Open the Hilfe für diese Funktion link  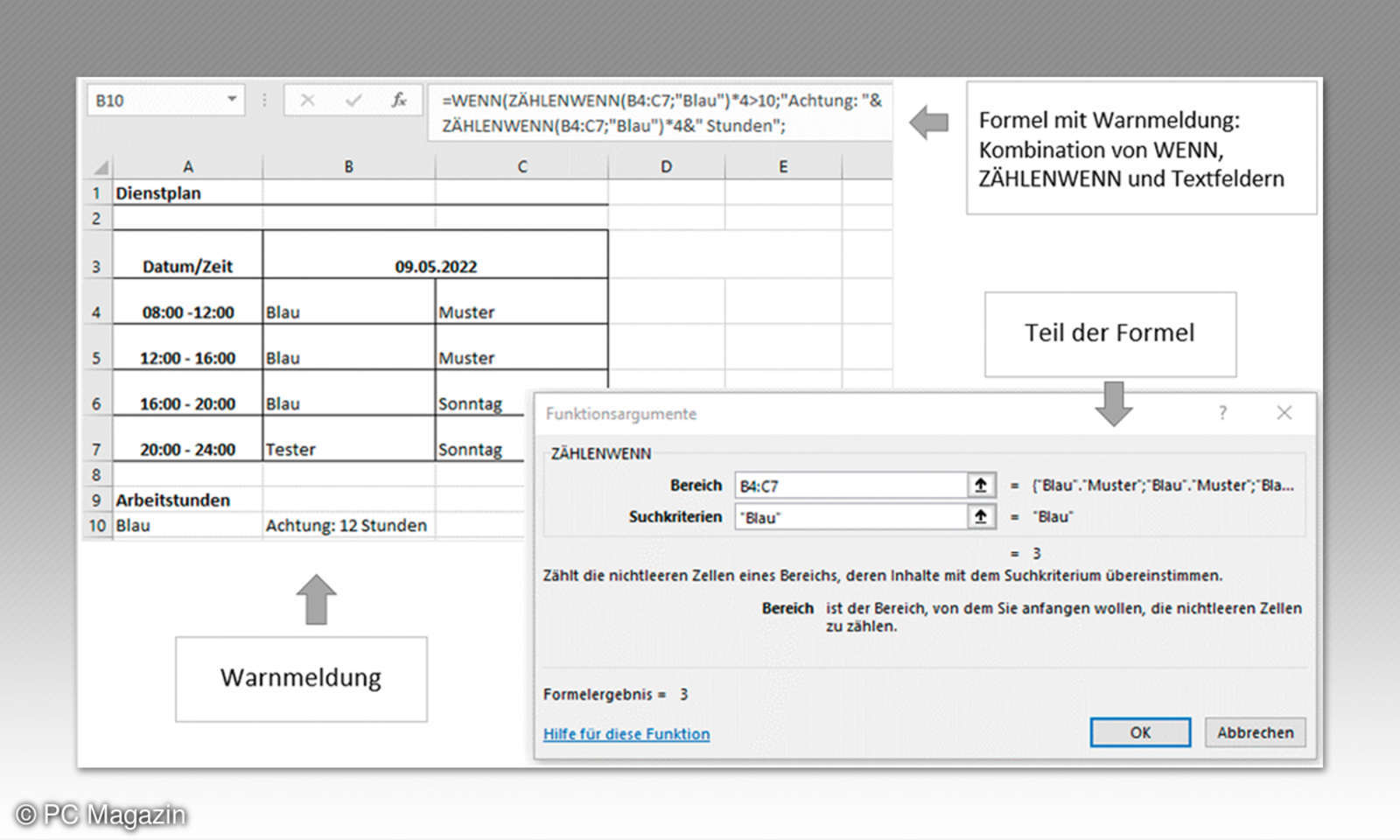[x=626, y=734]
